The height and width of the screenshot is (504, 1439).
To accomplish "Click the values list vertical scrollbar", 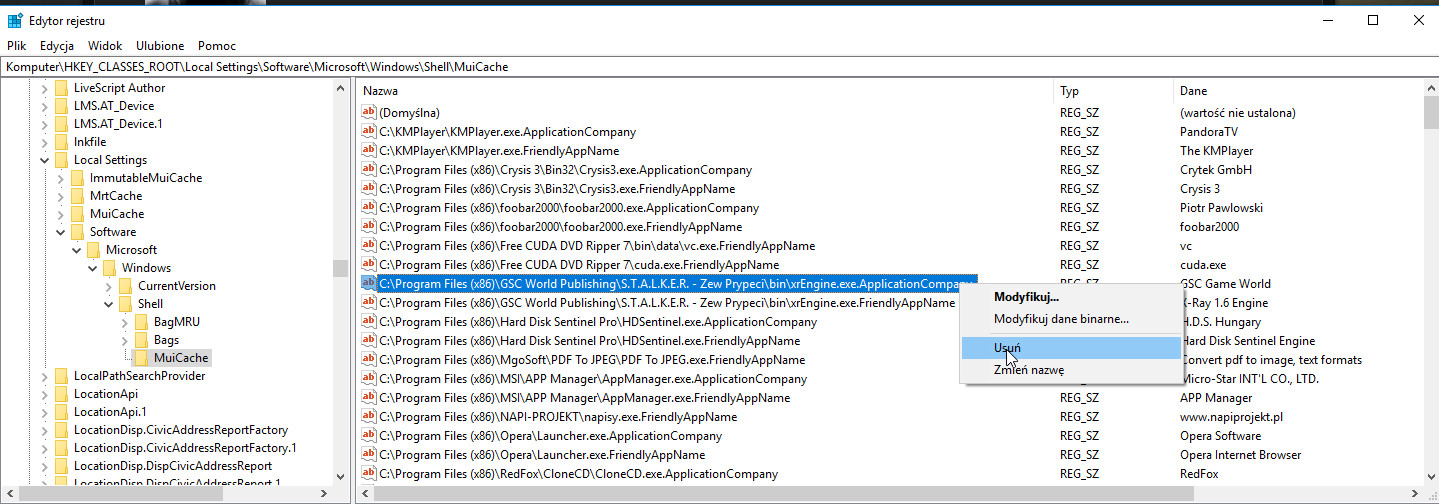I will click(x=1430, y=283).
